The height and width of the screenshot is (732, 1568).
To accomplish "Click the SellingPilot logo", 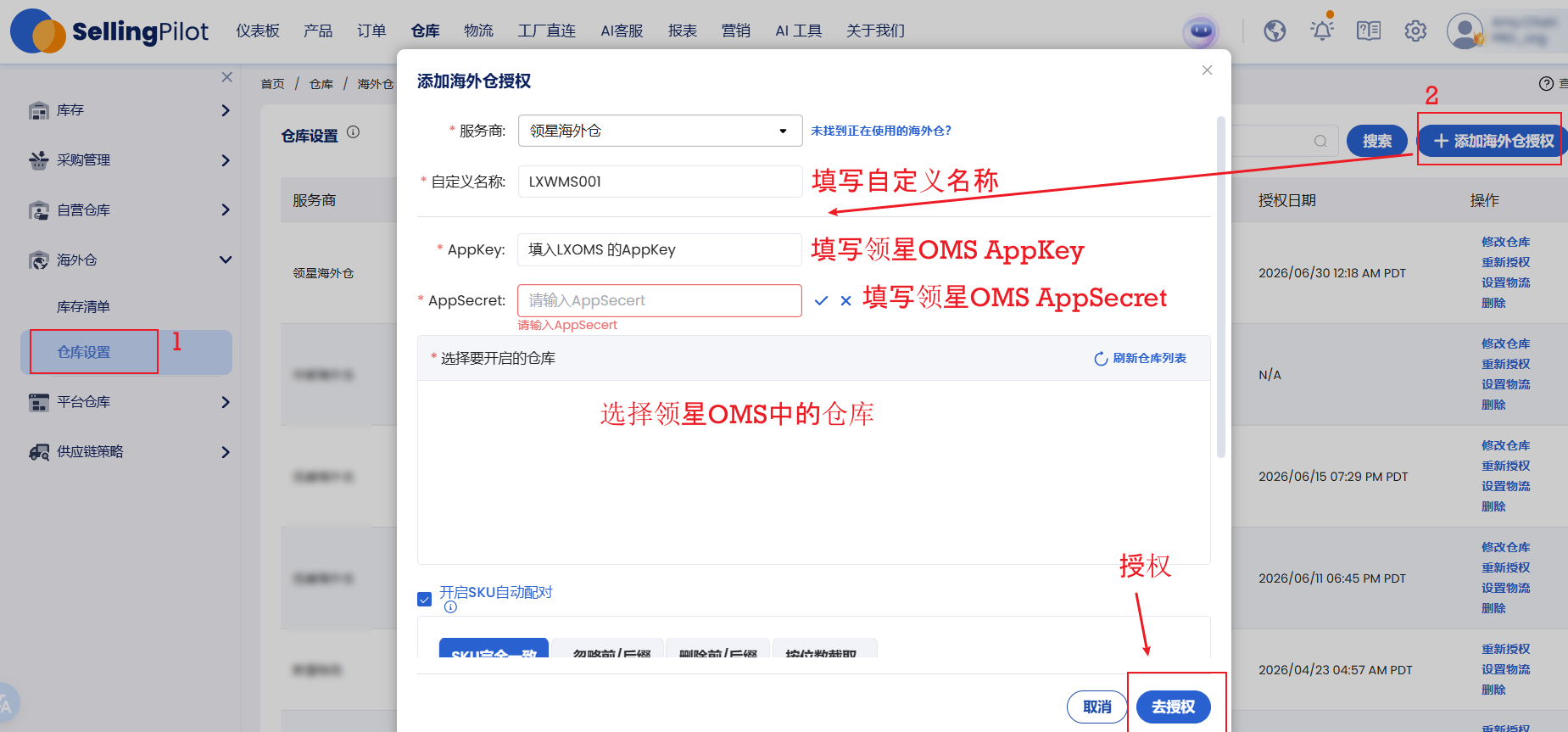I will [109, 31].
